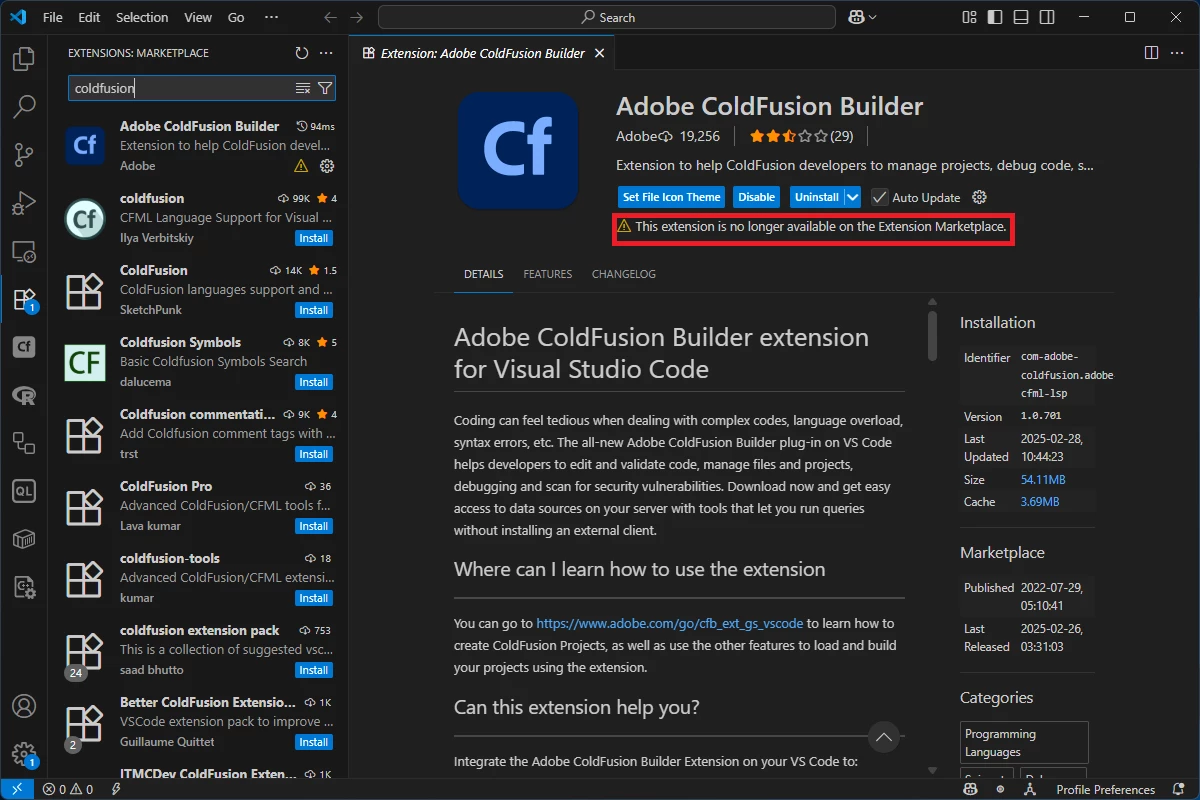Click the 3.69MB cache link
The height and width of the screenshot is (800, 1200).
coord(1039,502)
